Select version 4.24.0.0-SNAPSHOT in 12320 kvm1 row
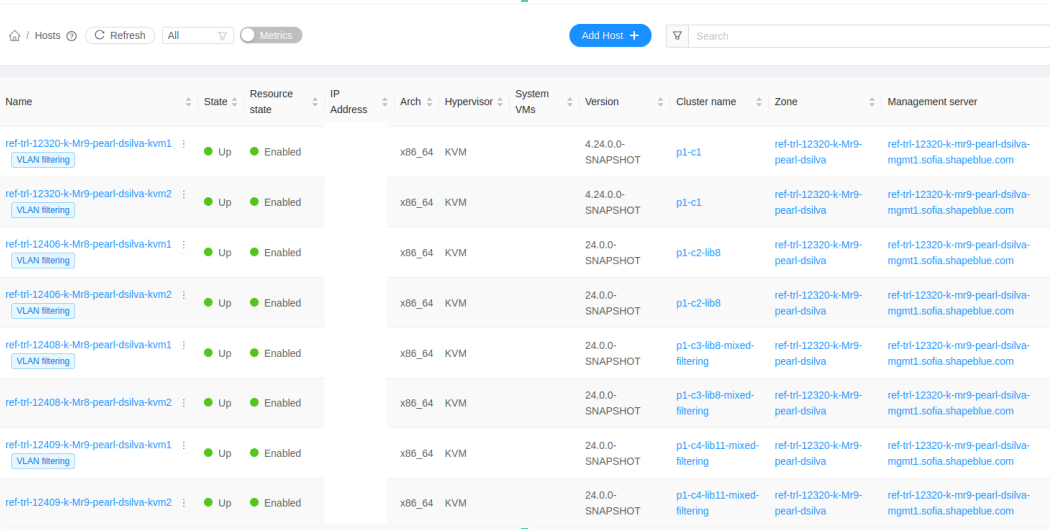The height and width of the screenshot is (529, 1050). (613, 152)
